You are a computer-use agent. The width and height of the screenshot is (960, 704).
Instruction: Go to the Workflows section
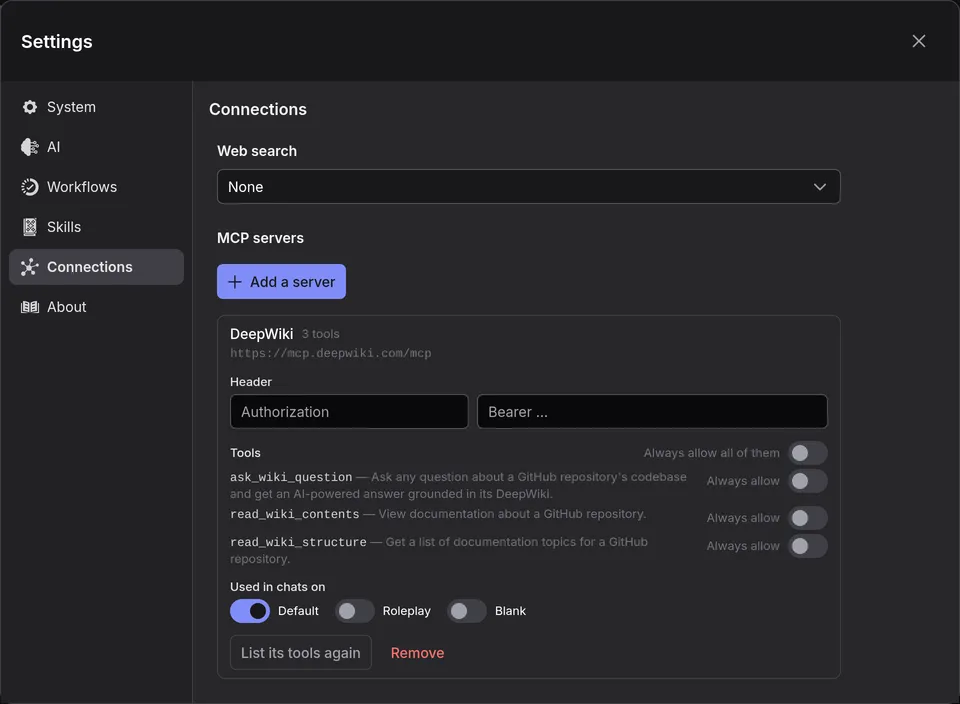click(x=96, y=187)
